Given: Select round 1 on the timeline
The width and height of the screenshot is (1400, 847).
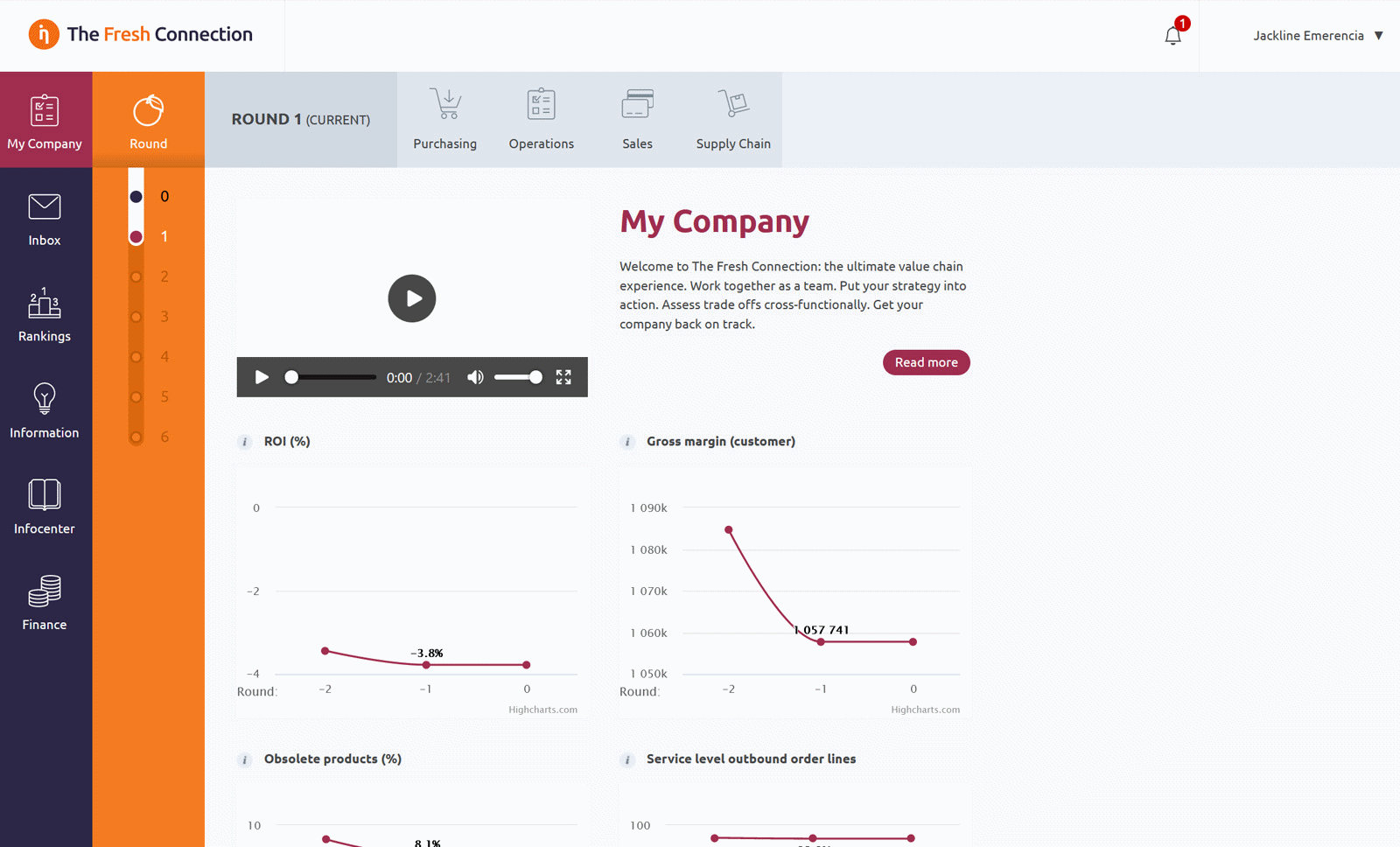Looking at the screenshot, I should pyautogui.click(x=136, y=237).
